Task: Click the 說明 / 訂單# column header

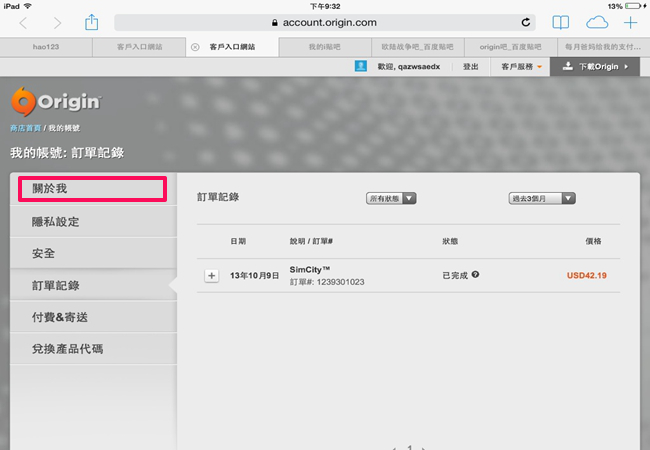Action: click(x=311, y=241)
